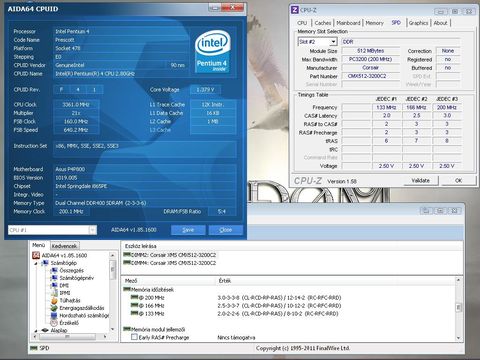Switch to the Memory tab in CPU-Z
The height and width of the screenshot is (360, 480).
tap(375, 23)
